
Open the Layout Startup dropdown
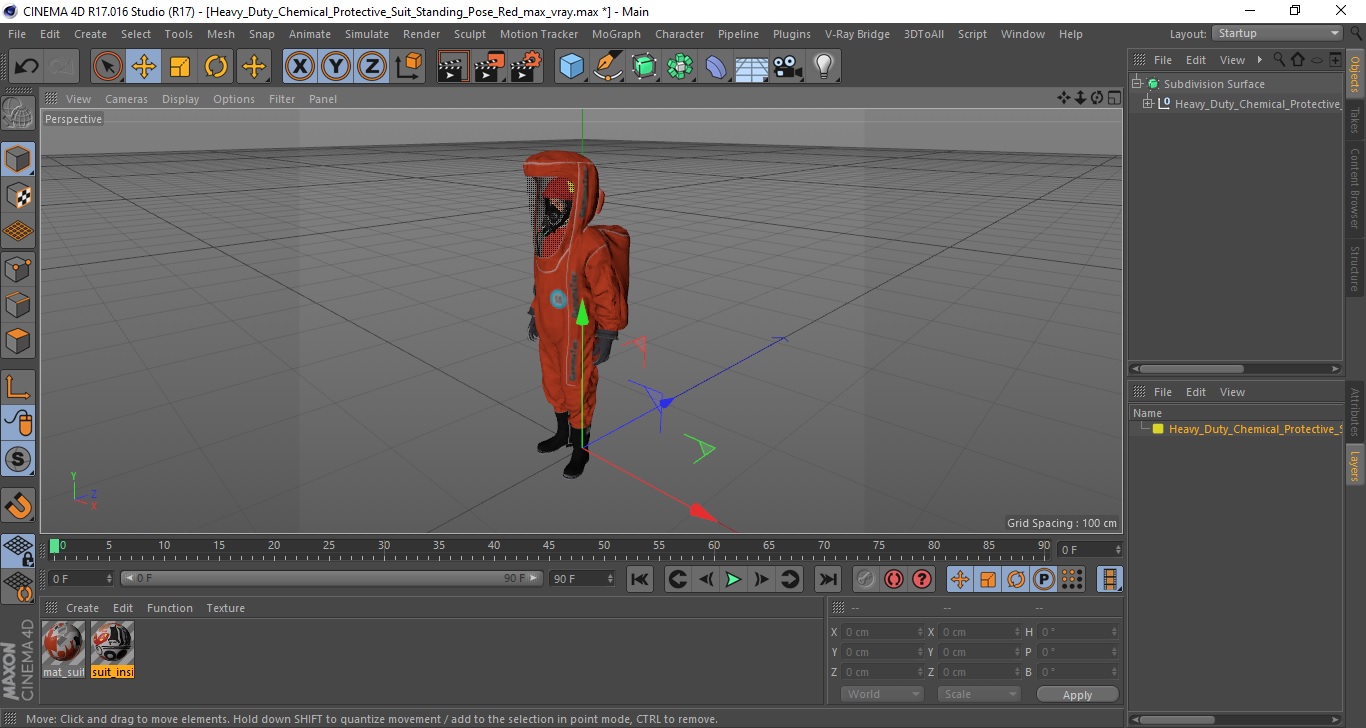1277,34
